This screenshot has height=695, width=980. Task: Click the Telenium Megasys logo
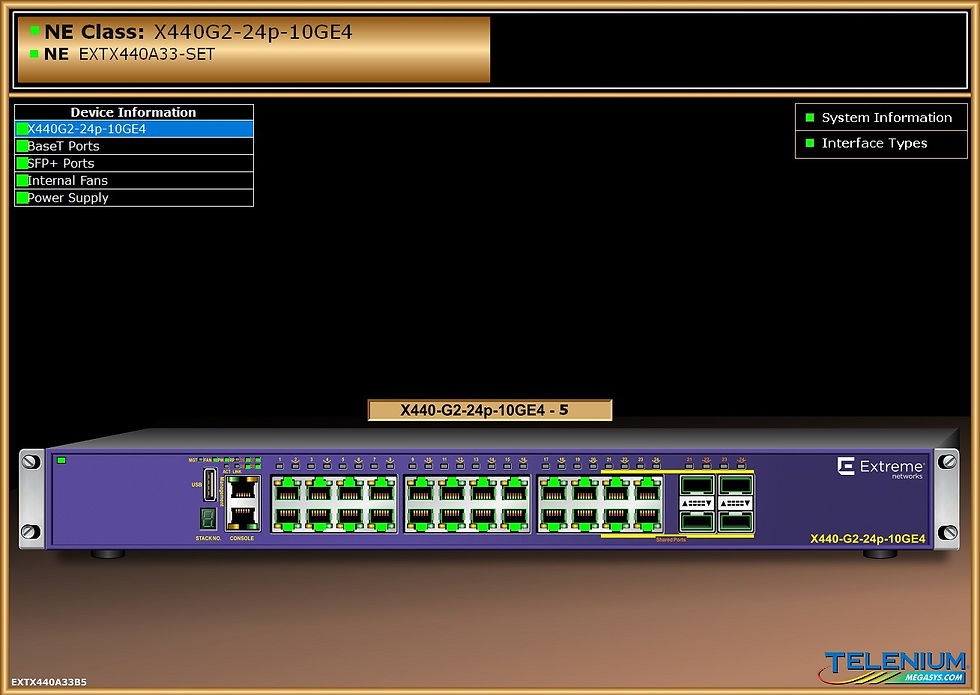click(893, 667)
